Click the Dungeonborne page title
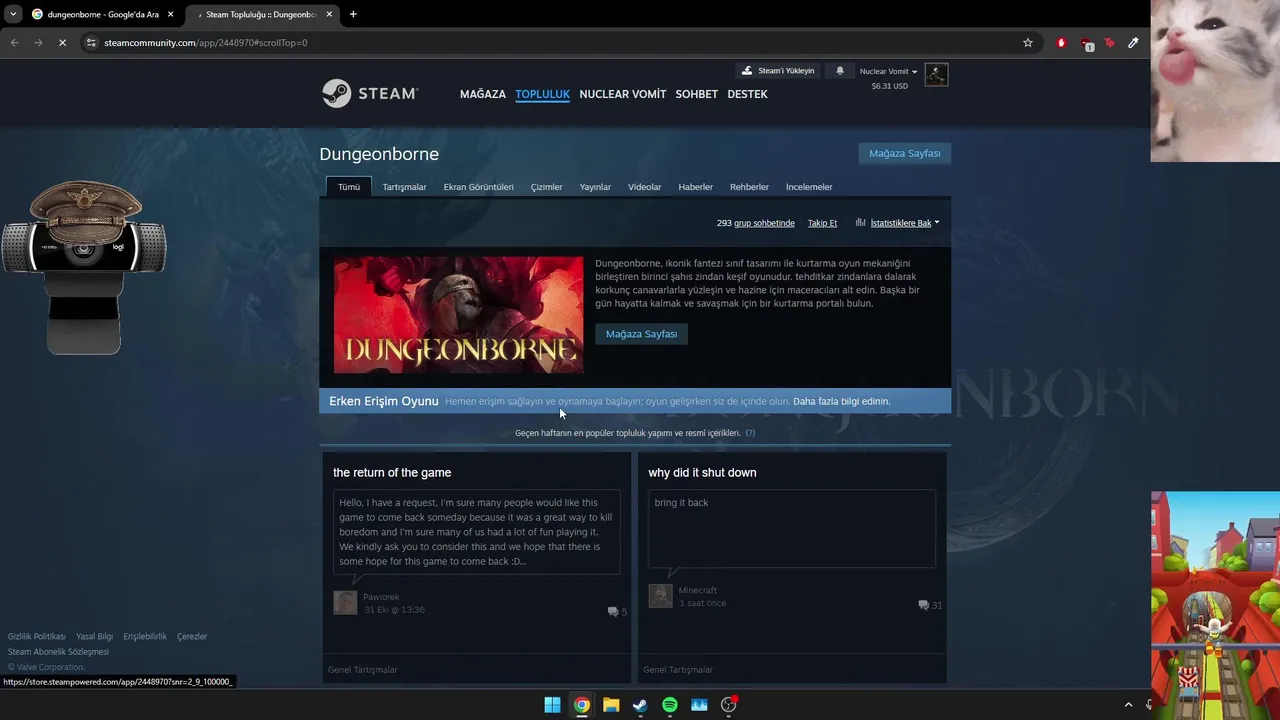Viewport: 1280px width, 720px height. pyautogui.click(x=379, y=154)
